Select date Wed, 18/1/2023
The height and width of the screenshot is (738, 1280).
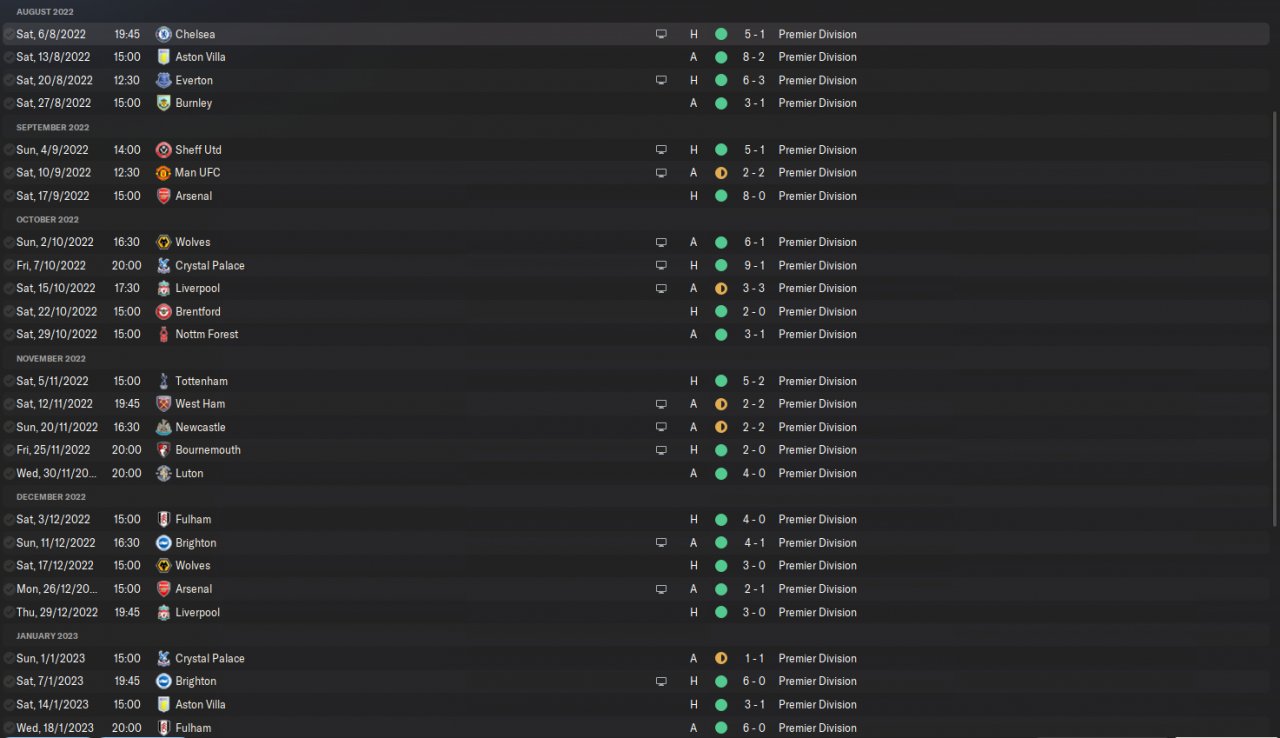pos(55,728)
